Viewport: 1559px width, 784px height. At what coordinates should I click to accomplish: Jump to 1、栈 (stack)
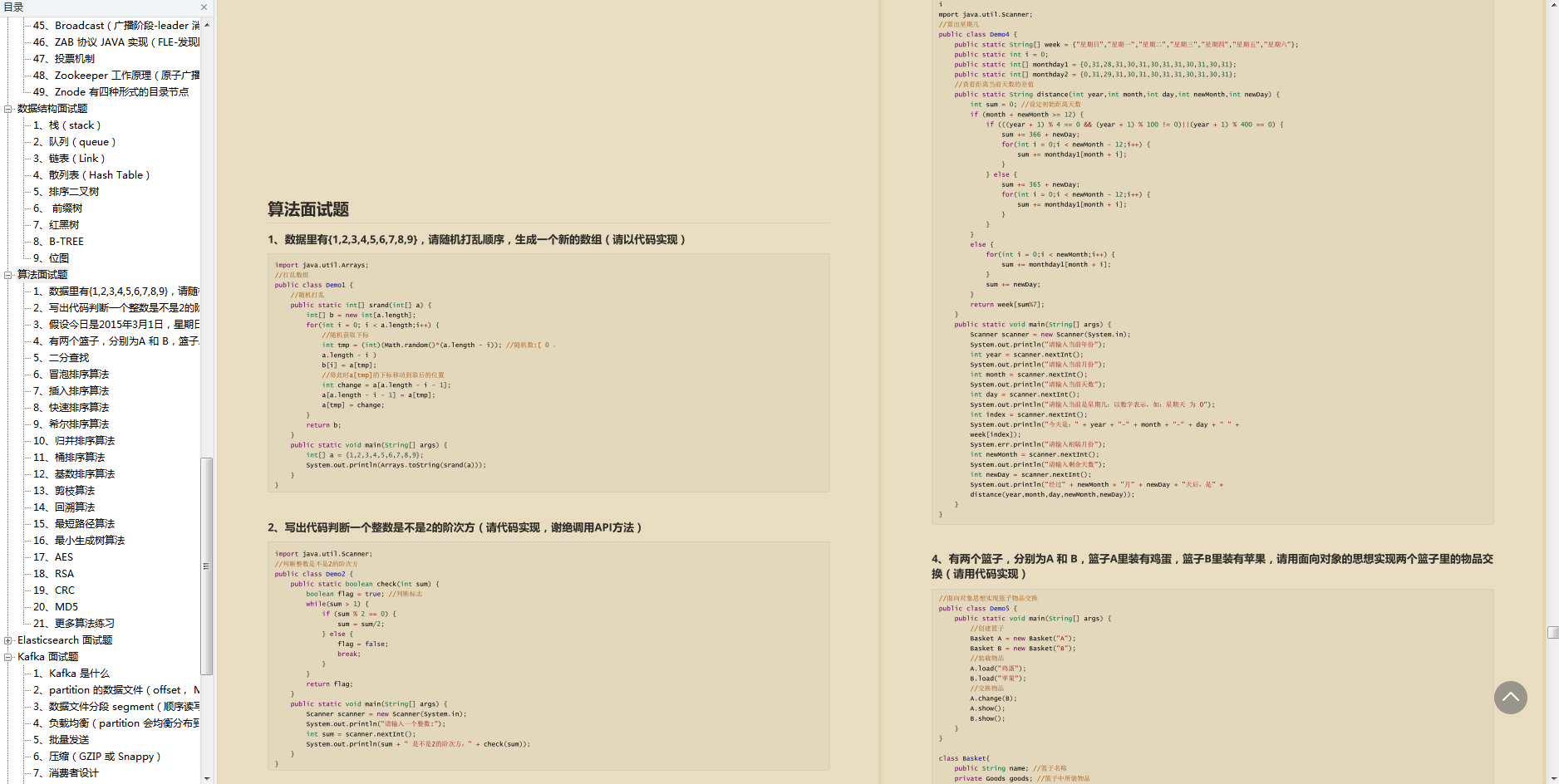66,125
